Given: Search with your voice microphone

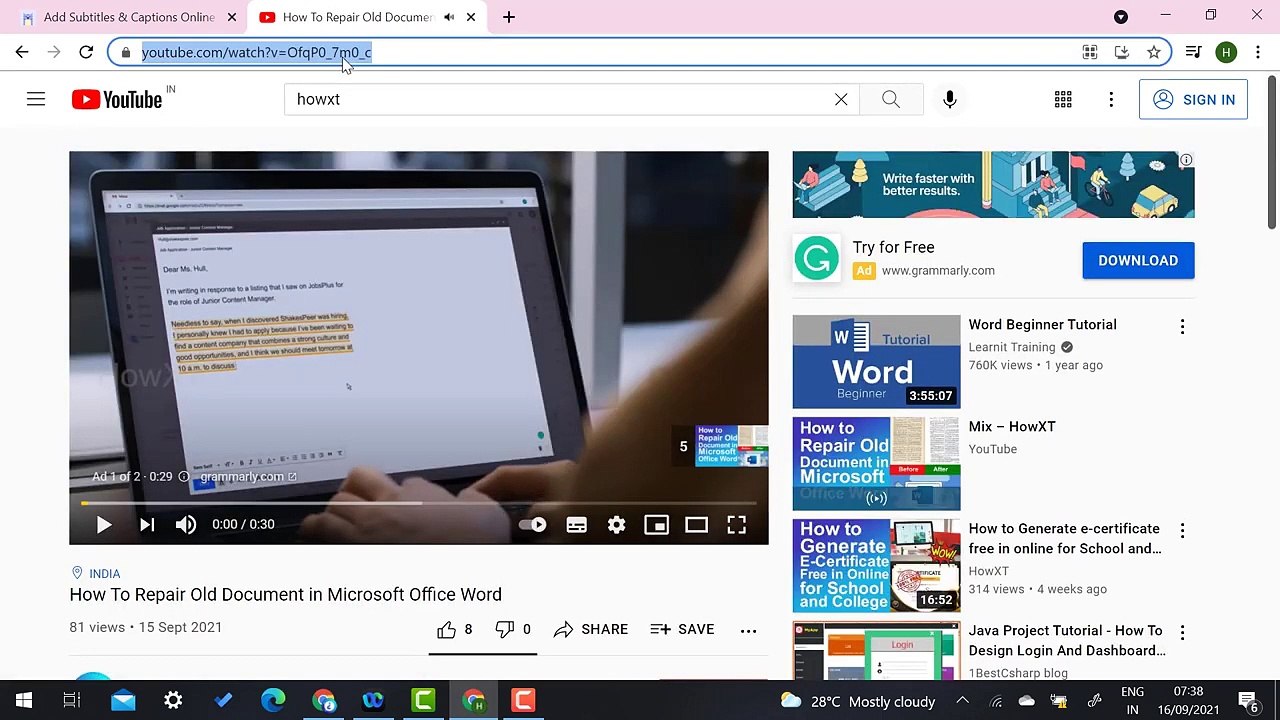Looking at the screenshot, I should [x=950, y=99].
